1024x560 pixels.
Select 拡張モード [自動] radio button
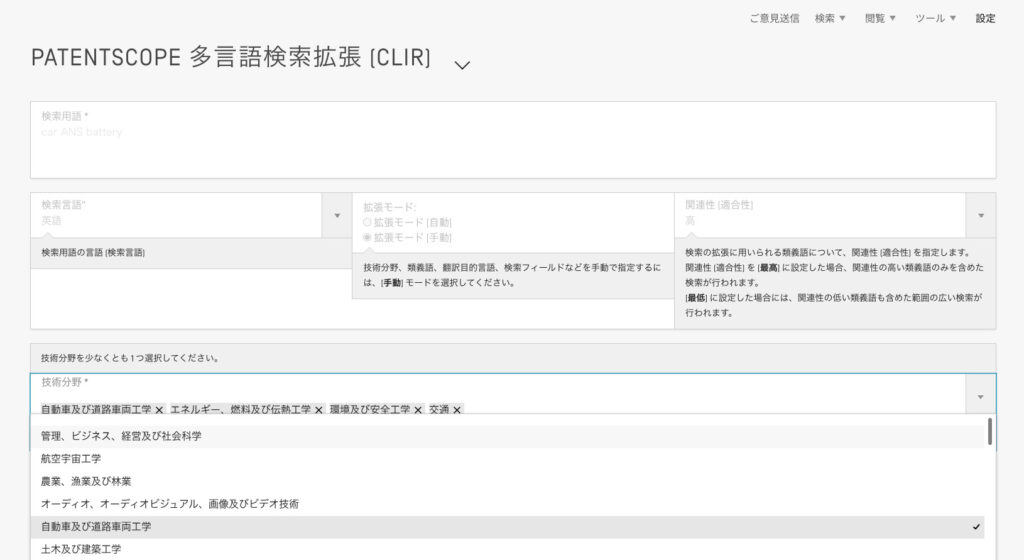tap(367, 222)
